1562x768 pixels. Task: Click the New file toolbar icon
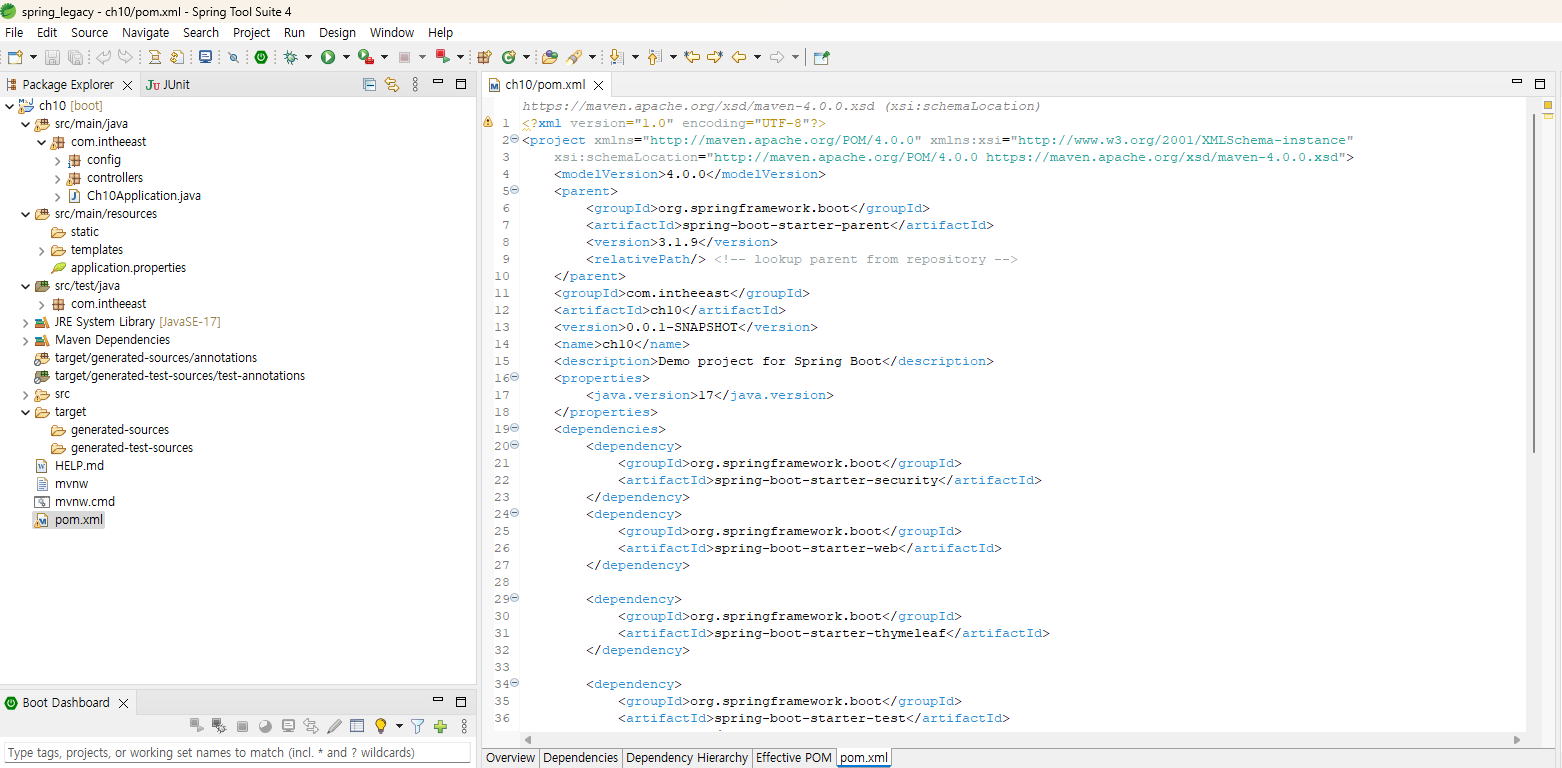click(15, 57)
